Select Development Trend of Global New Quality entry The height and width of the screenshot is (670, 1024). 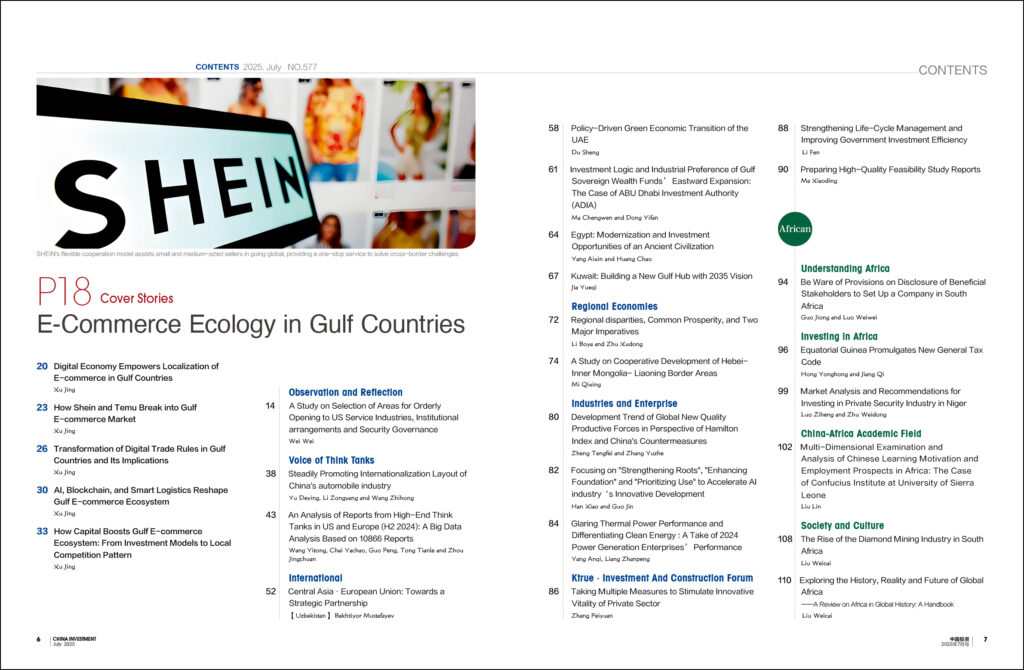pyautogui.click(x=654, y=429)
